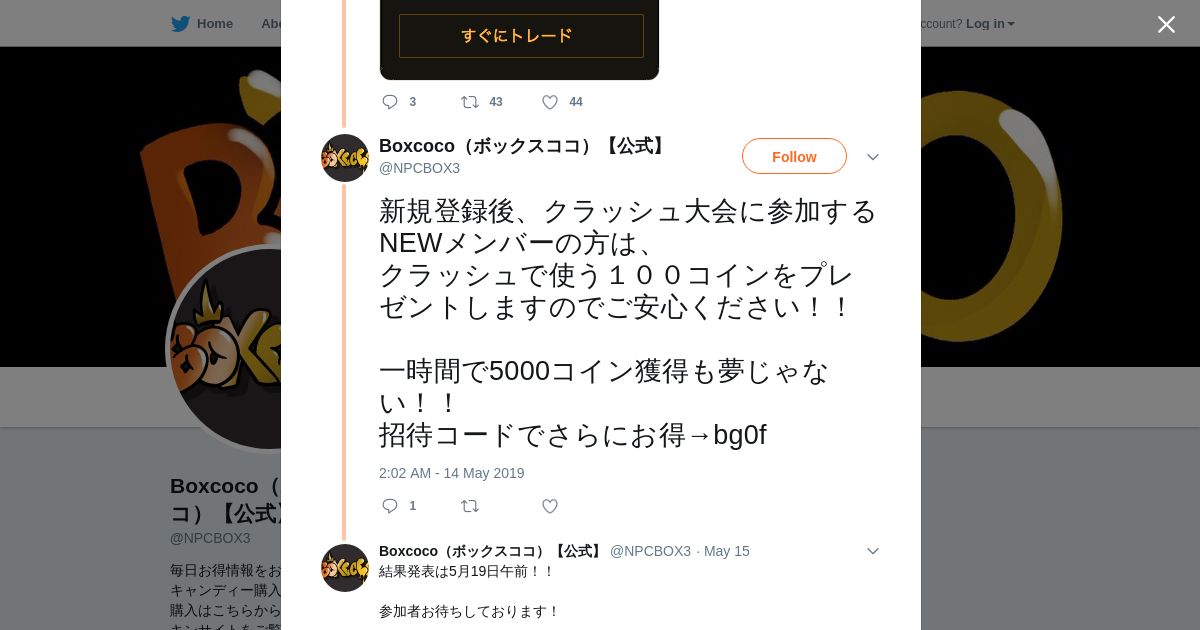Image resolution: width=1200 pixels, height=630 pixels.
Task: Expand the chevron on the May 15 reply
Action: pos(873,551)
